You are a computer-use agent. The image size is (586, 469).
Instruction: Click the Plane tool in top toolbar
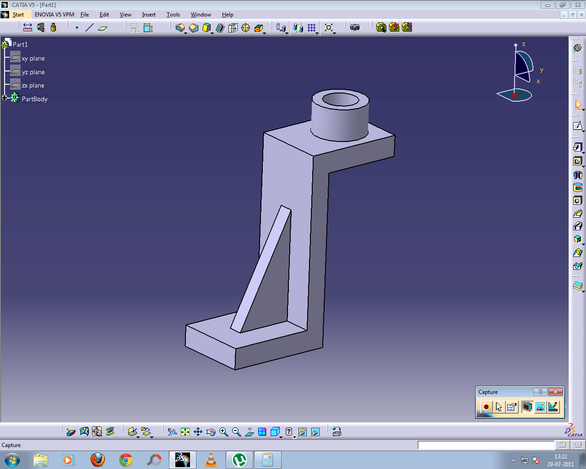[102, 28]
